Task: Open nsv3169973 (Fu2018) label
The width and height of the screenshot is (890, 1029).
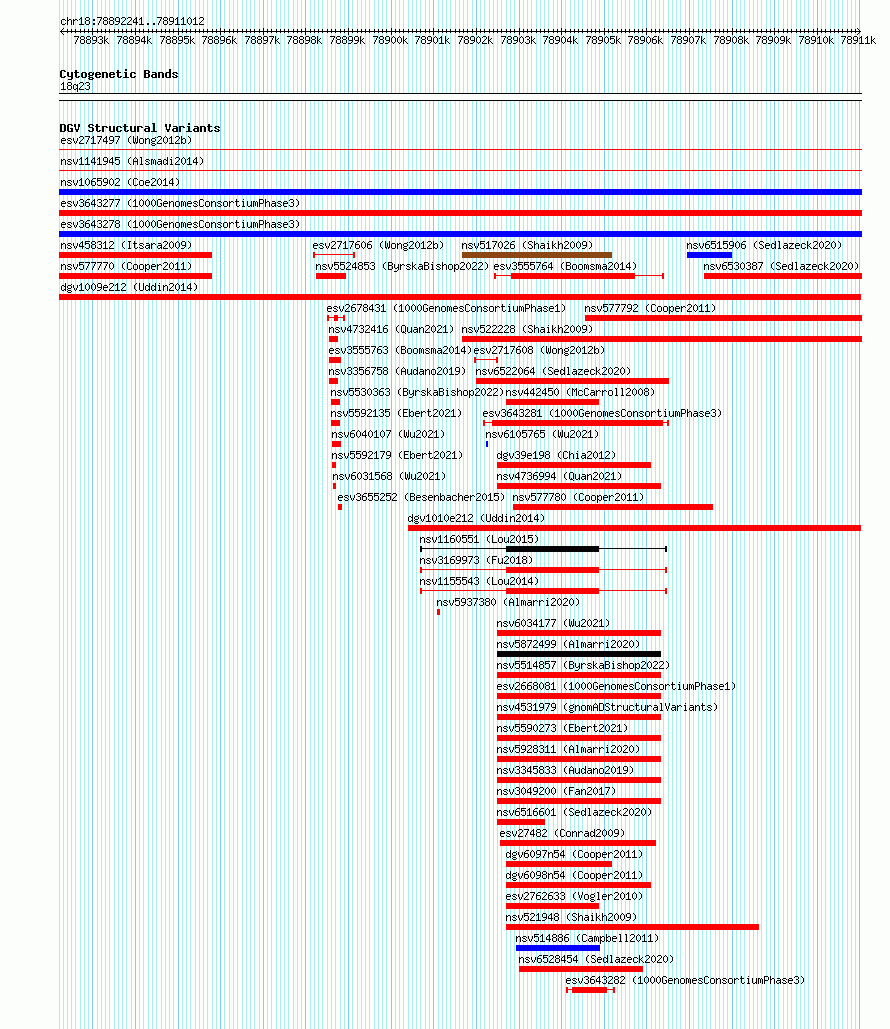Action: point(477,560)
